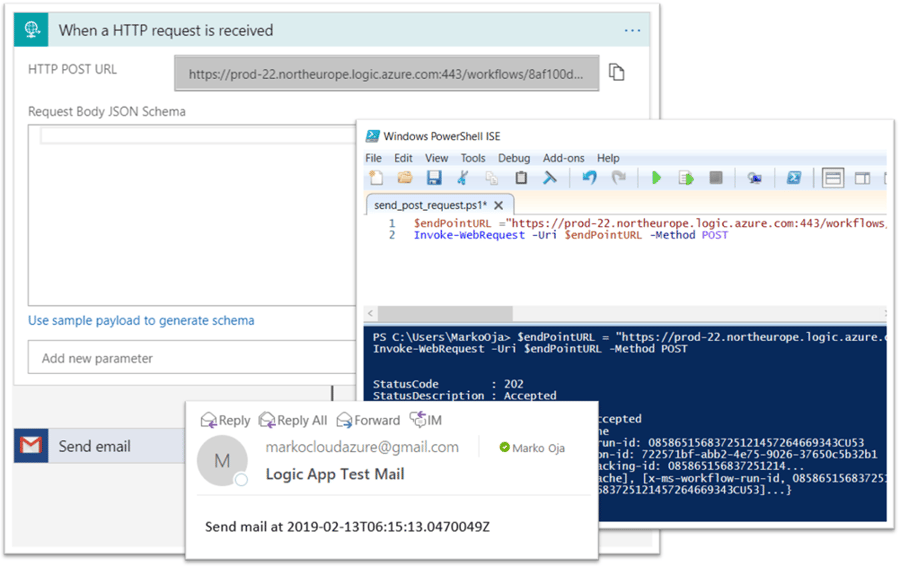900x566 pixels.
Task: Click Reply All in the email
Action: click(293, 420)
